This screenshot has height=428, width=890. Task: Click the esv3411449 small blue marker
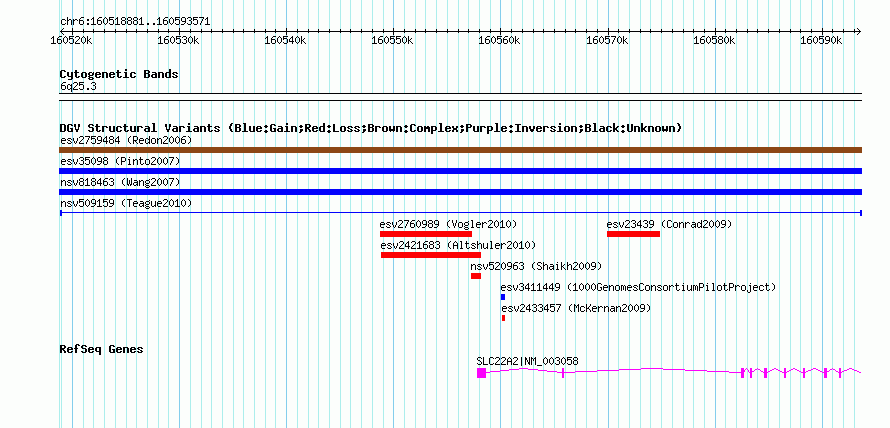(x=503, y=297)
